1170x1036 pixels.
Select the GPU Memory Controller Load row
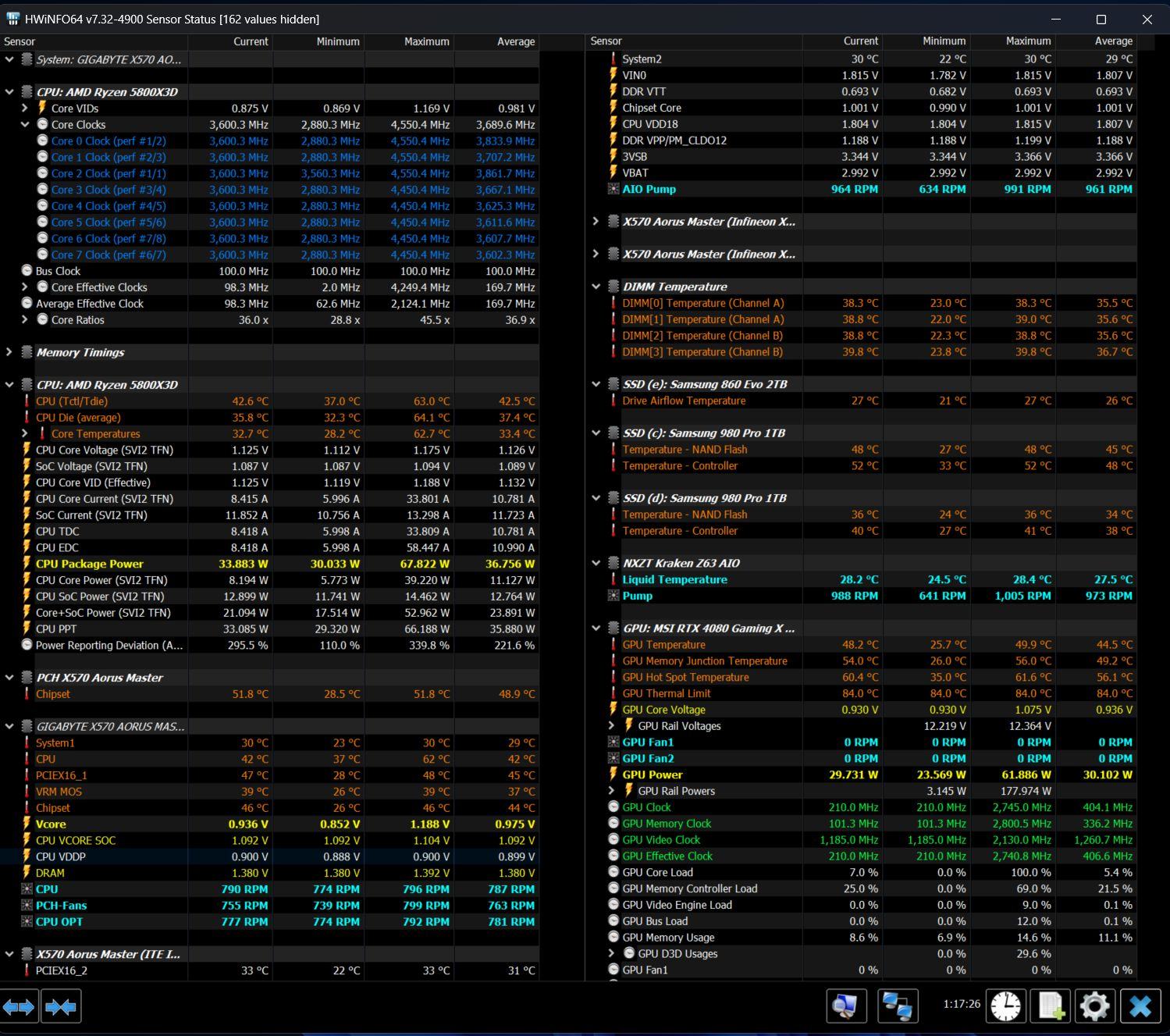pyautogui.click(x=861, y=888)
